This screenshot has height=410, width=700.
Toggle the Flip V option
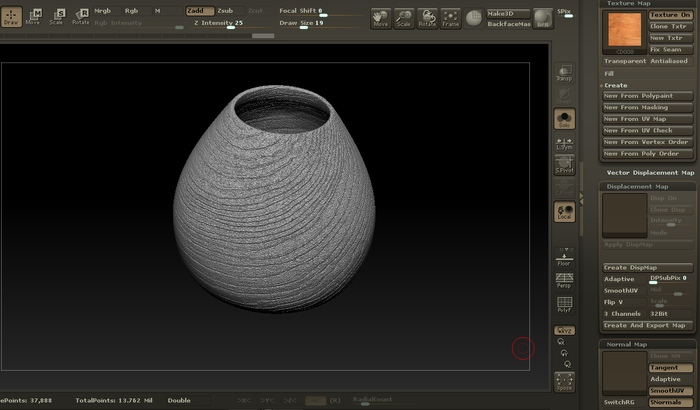point(625,302)
